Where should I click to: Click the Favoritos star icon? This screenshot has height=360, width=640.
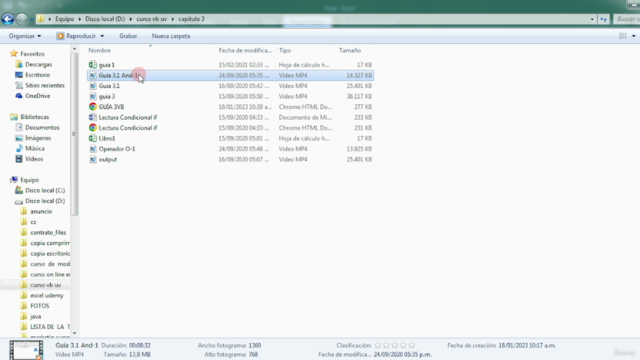(x=14, y=53)
